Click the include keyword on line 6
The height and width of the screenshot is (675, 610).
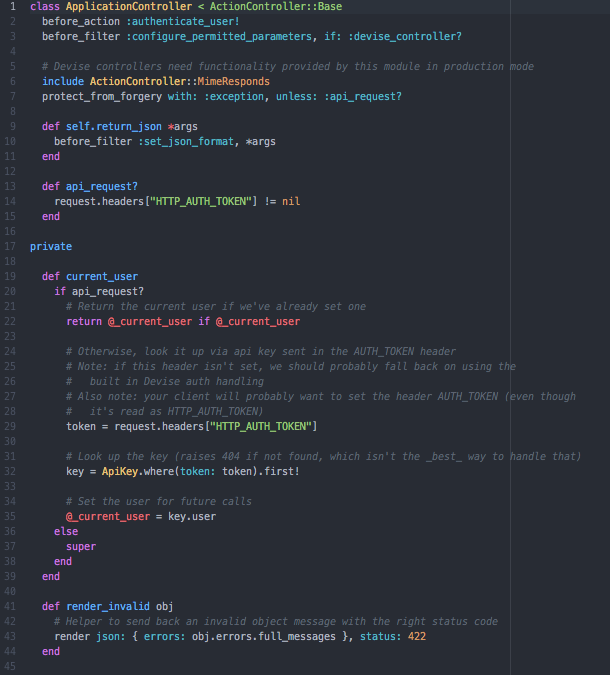pyautogui.click(x=63, y=81)
